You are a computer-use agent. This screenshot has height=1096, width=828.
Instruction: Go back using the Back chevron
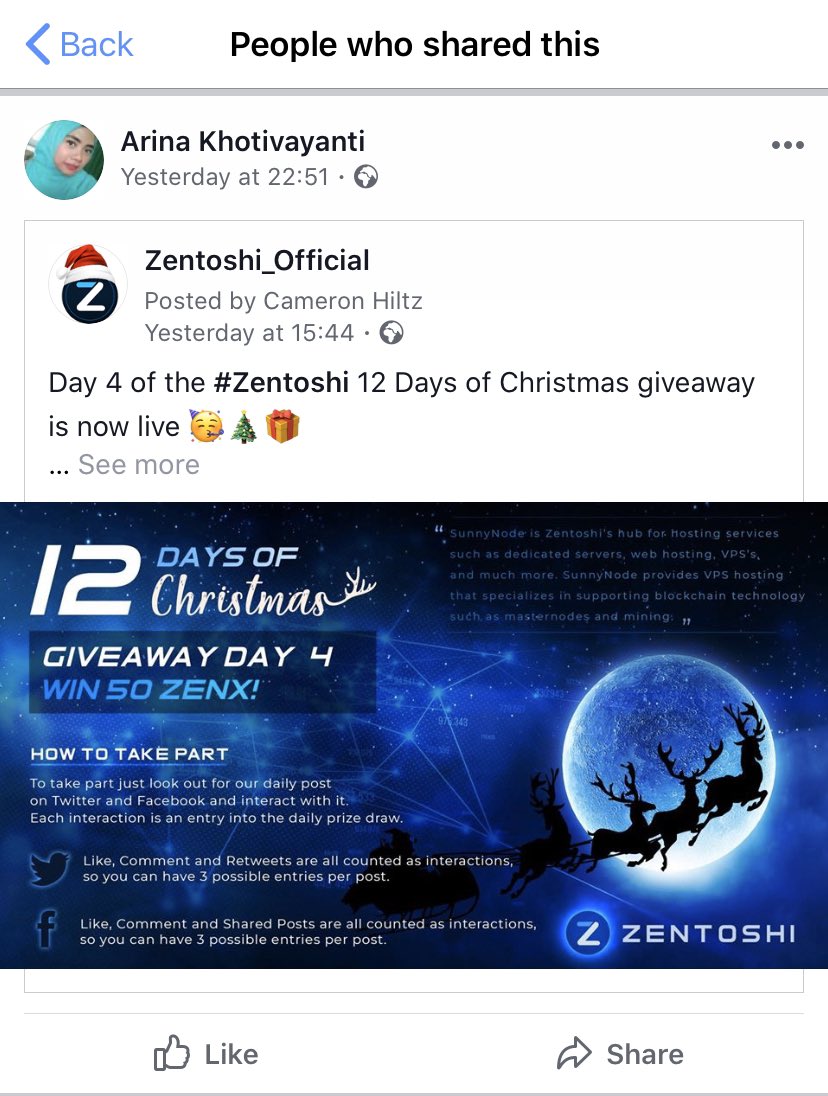click(x=38, y=44)
